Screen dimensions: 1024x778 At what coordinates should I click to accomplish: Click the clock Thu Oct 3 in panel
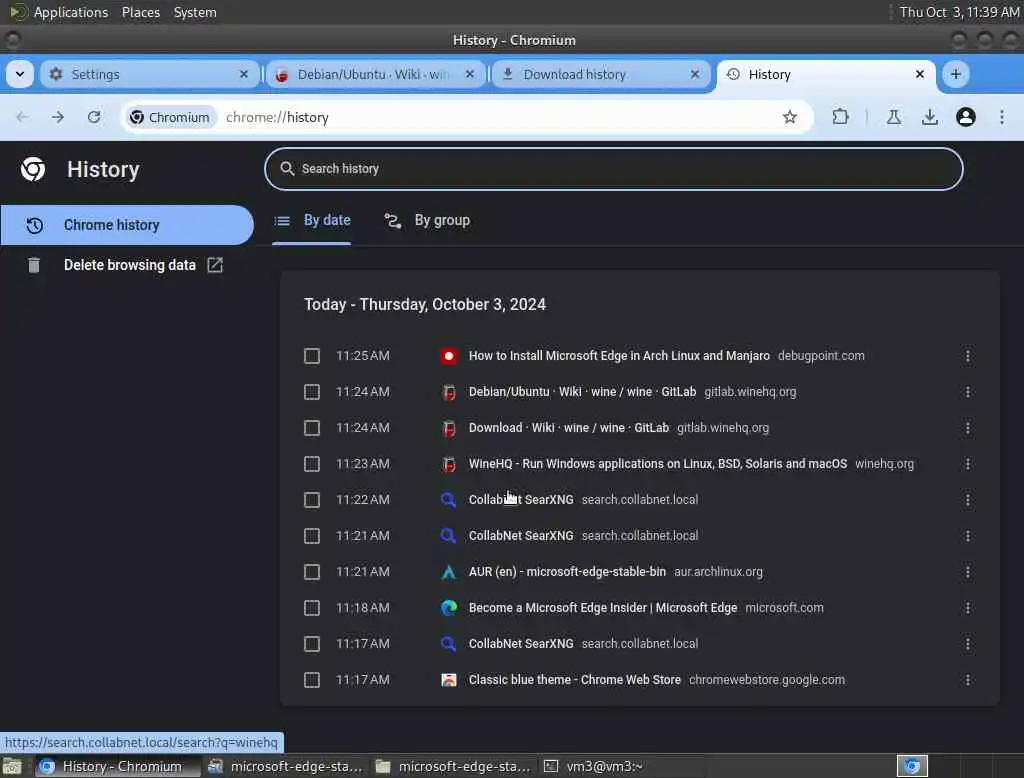point(959,12)
